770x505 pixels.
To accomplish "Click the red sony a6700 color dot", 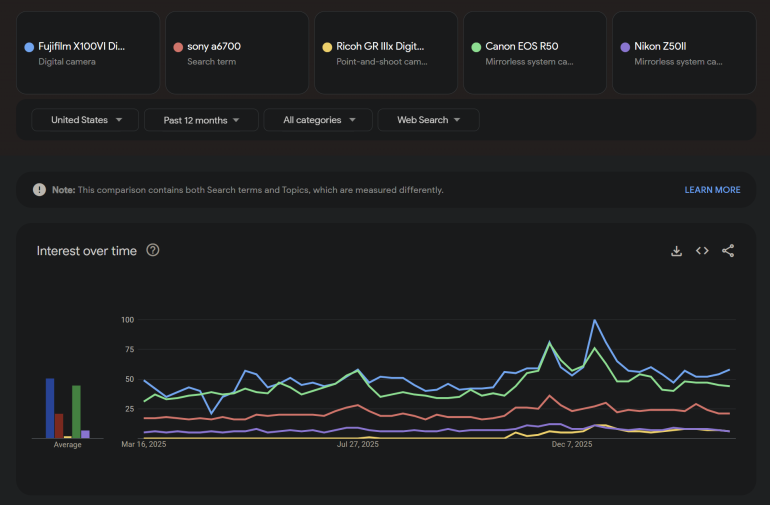I will click(178, 47).
